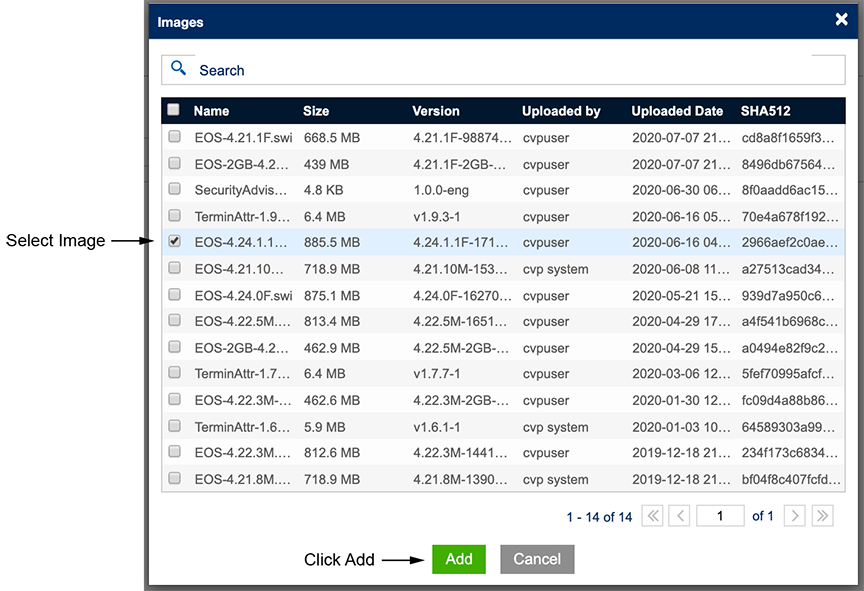The image size is (864, 591).
Task: Click the '875.1 MB' size cell
Action: click(x=332, y=296)
